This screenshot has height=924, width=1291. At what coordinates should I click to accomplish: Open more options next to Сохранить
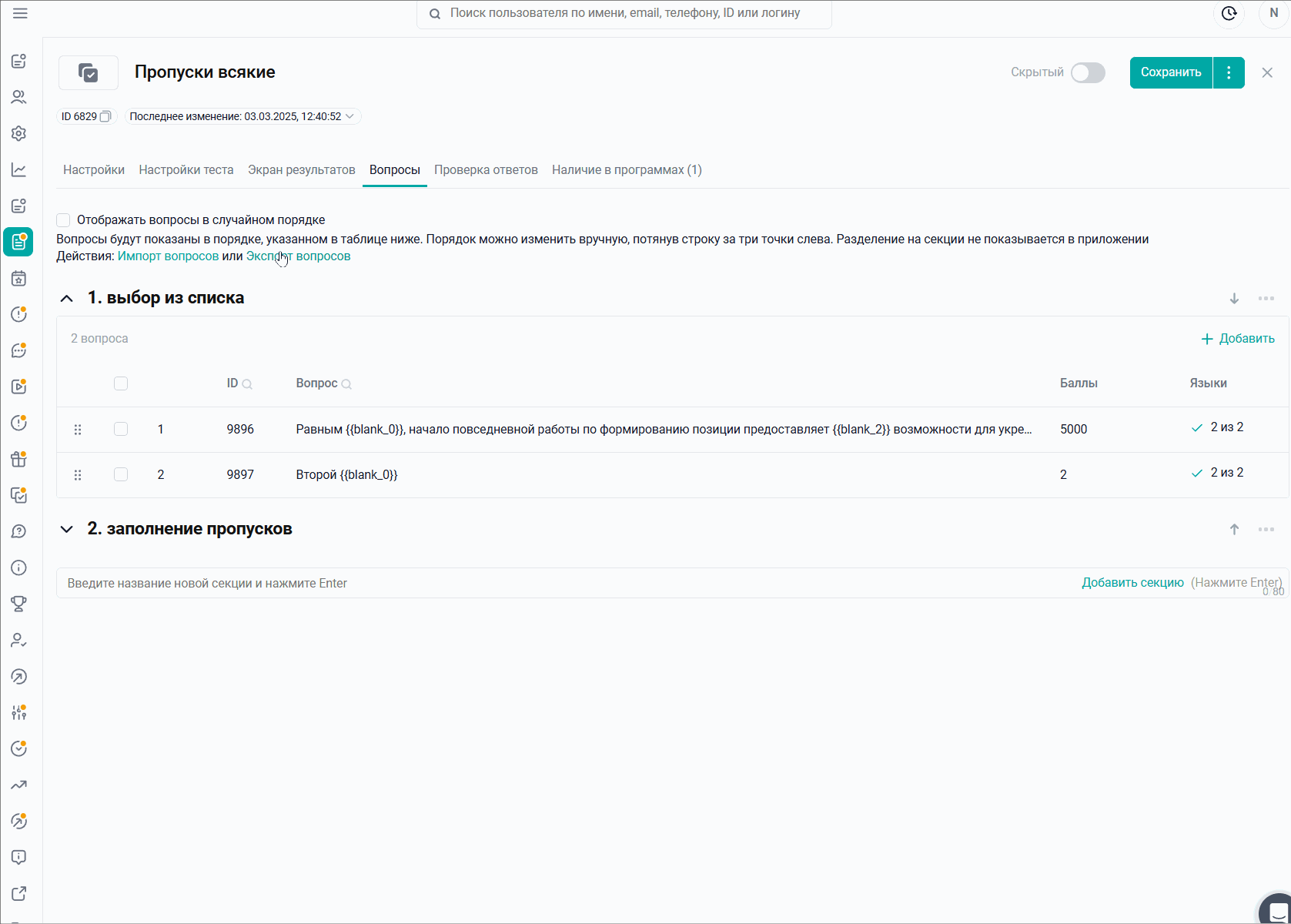tap(1229, 72)
